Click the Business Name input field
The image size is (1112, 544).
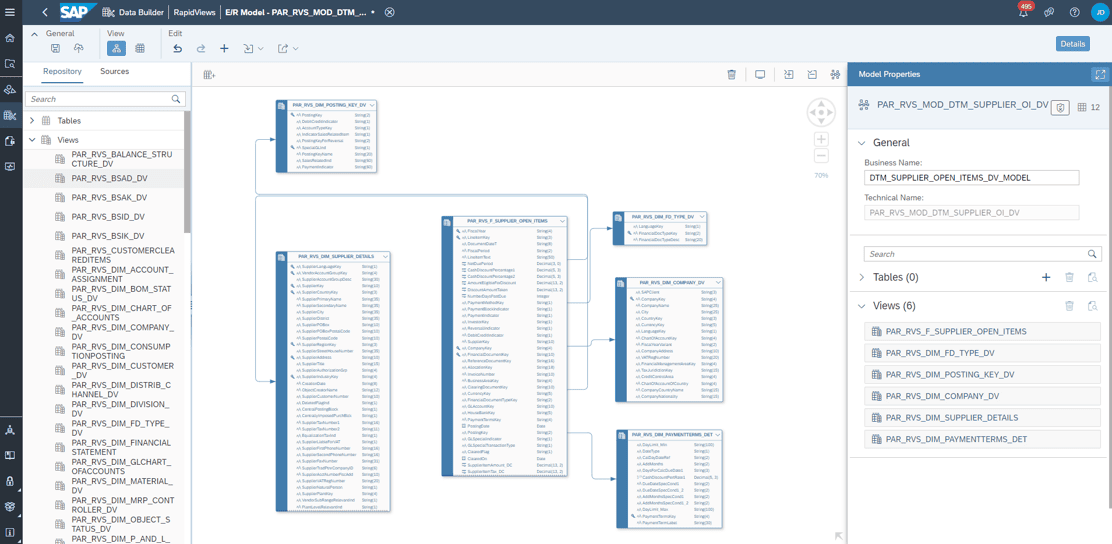click(971, 178)
